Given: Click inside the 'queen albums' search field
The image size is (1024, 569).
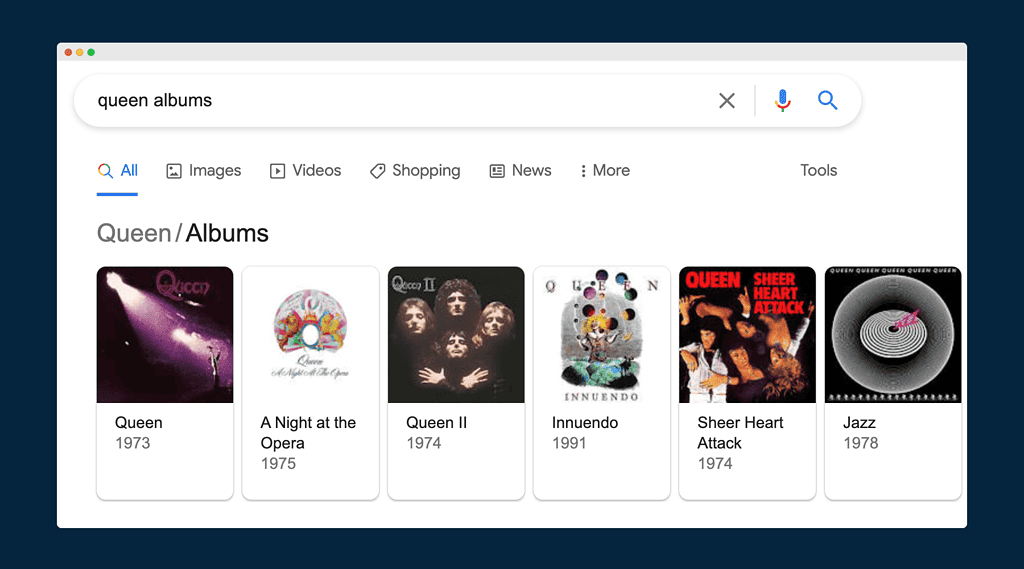Looking at the screenshot, I should [400, 100].
